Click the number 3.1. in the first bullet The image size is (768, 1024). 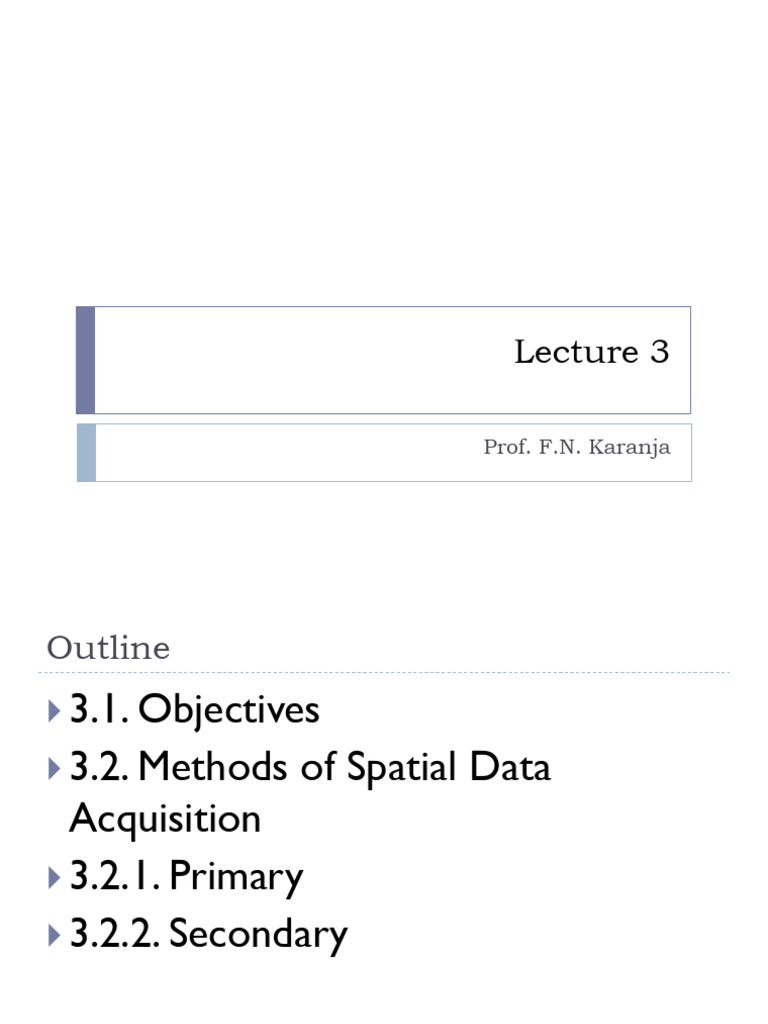click(100, 710)
